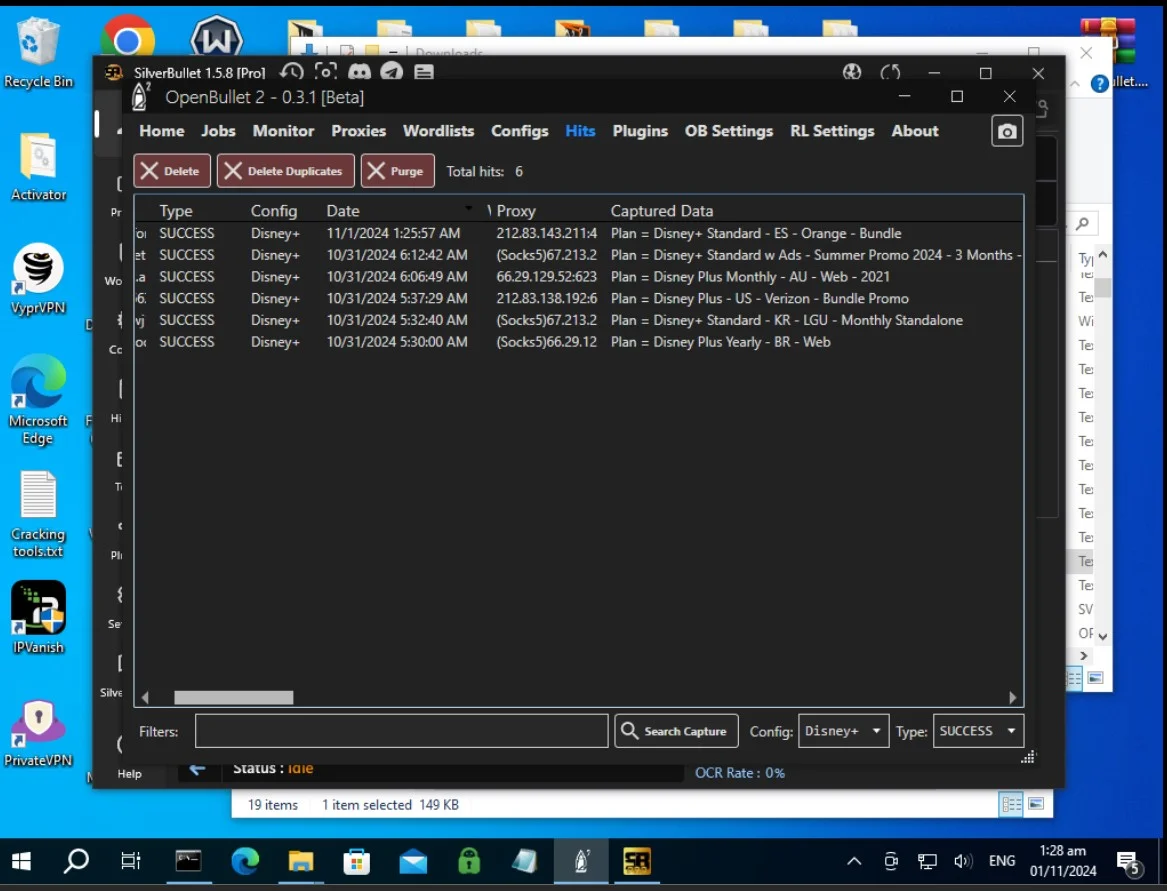Image resolution: width=1167 pixels, height=891 pixels.
Task: Click the Type column header
Action: 176,211
